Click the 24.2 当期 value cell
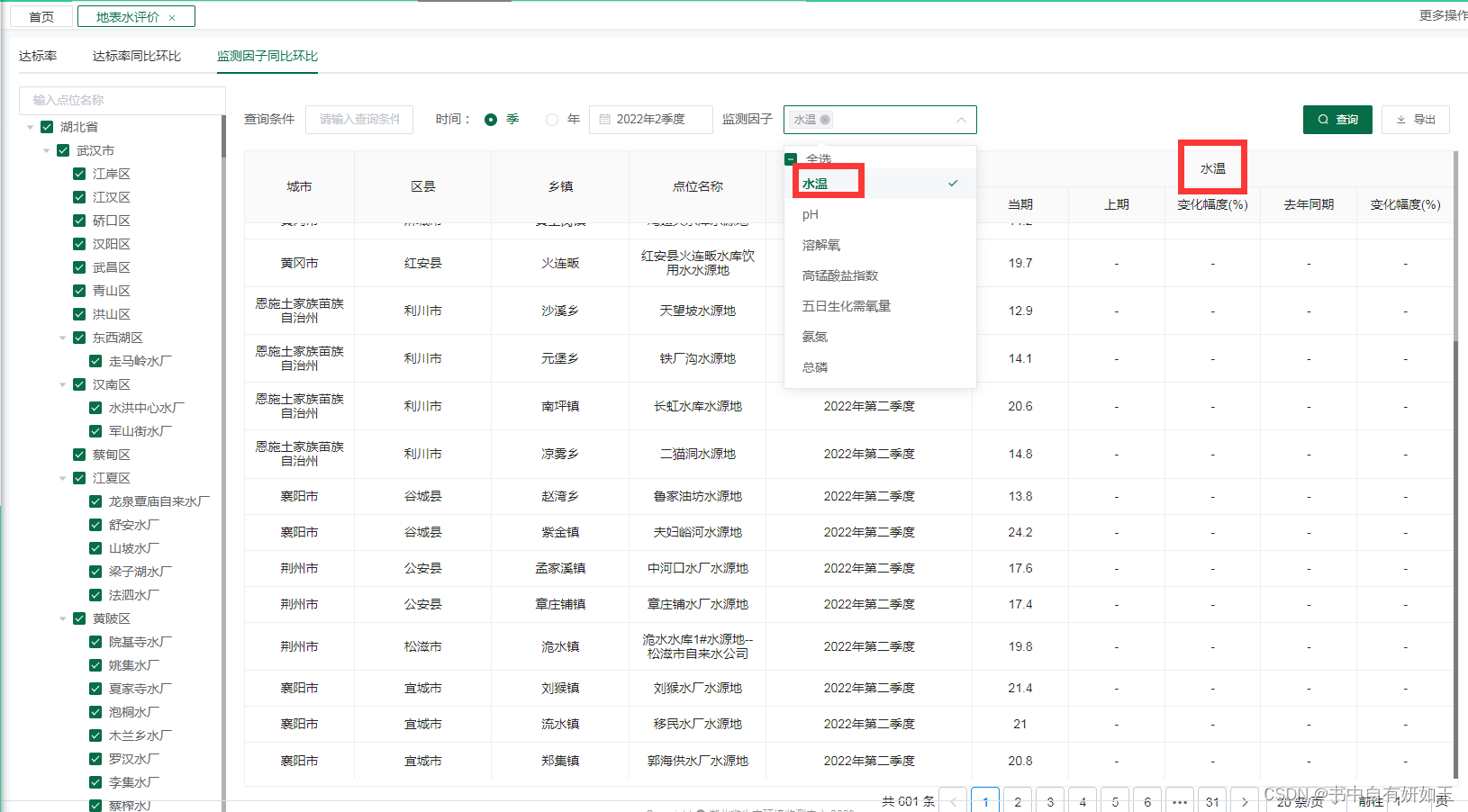The width and height of the screenshot is (1468, 812). coord(1020,532)
